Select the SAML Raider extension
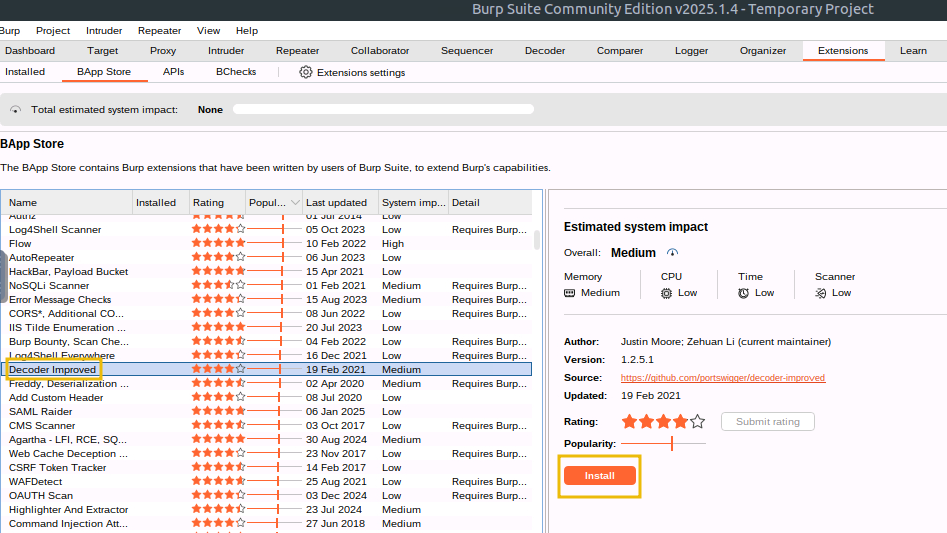Image resolution: width=947 pixels, height=533 pixels. (x=266, y=411)
